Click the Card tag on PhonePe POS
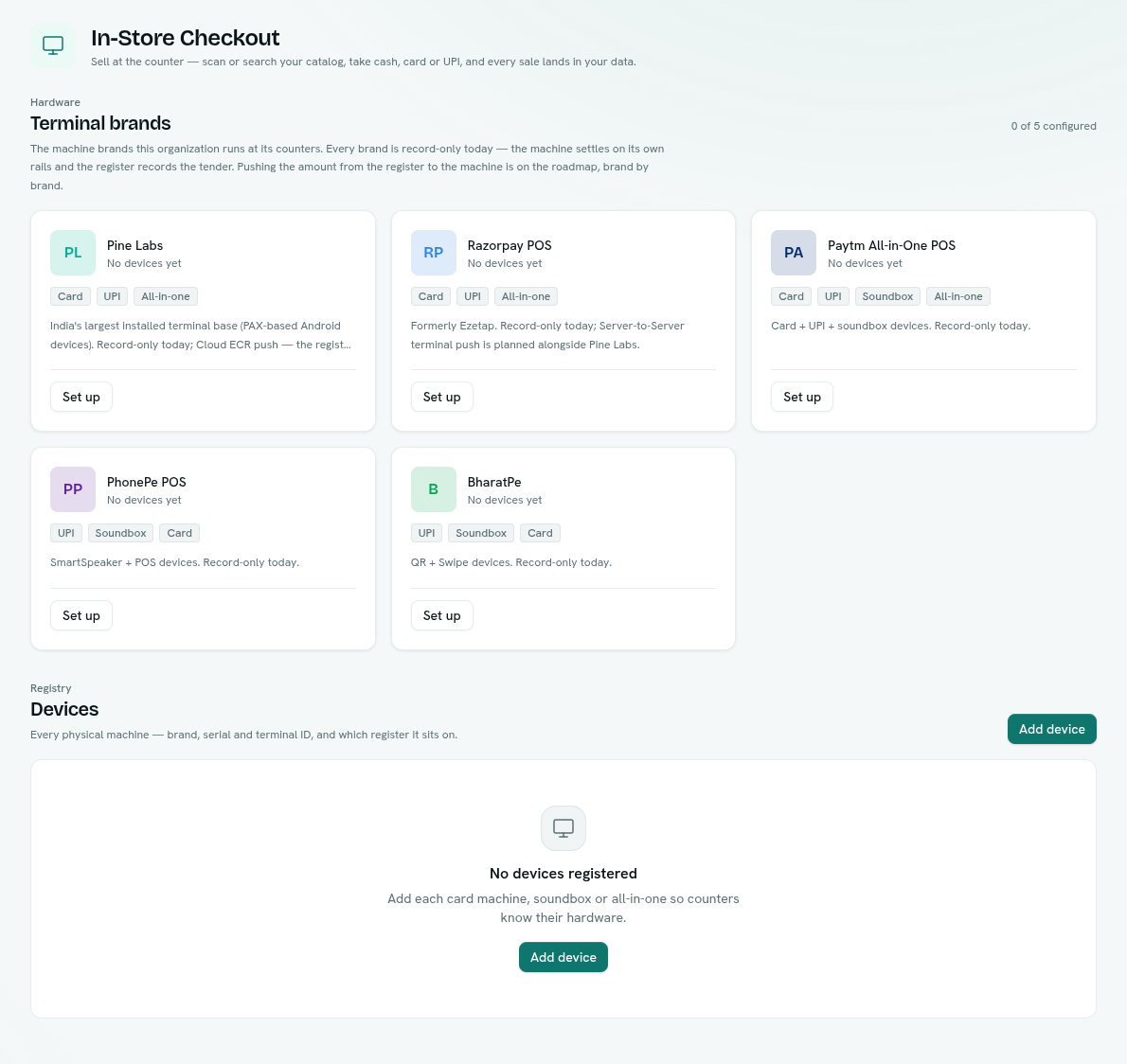The image size is (1127, 1064). pyautogui.click(x=180, y=533)
